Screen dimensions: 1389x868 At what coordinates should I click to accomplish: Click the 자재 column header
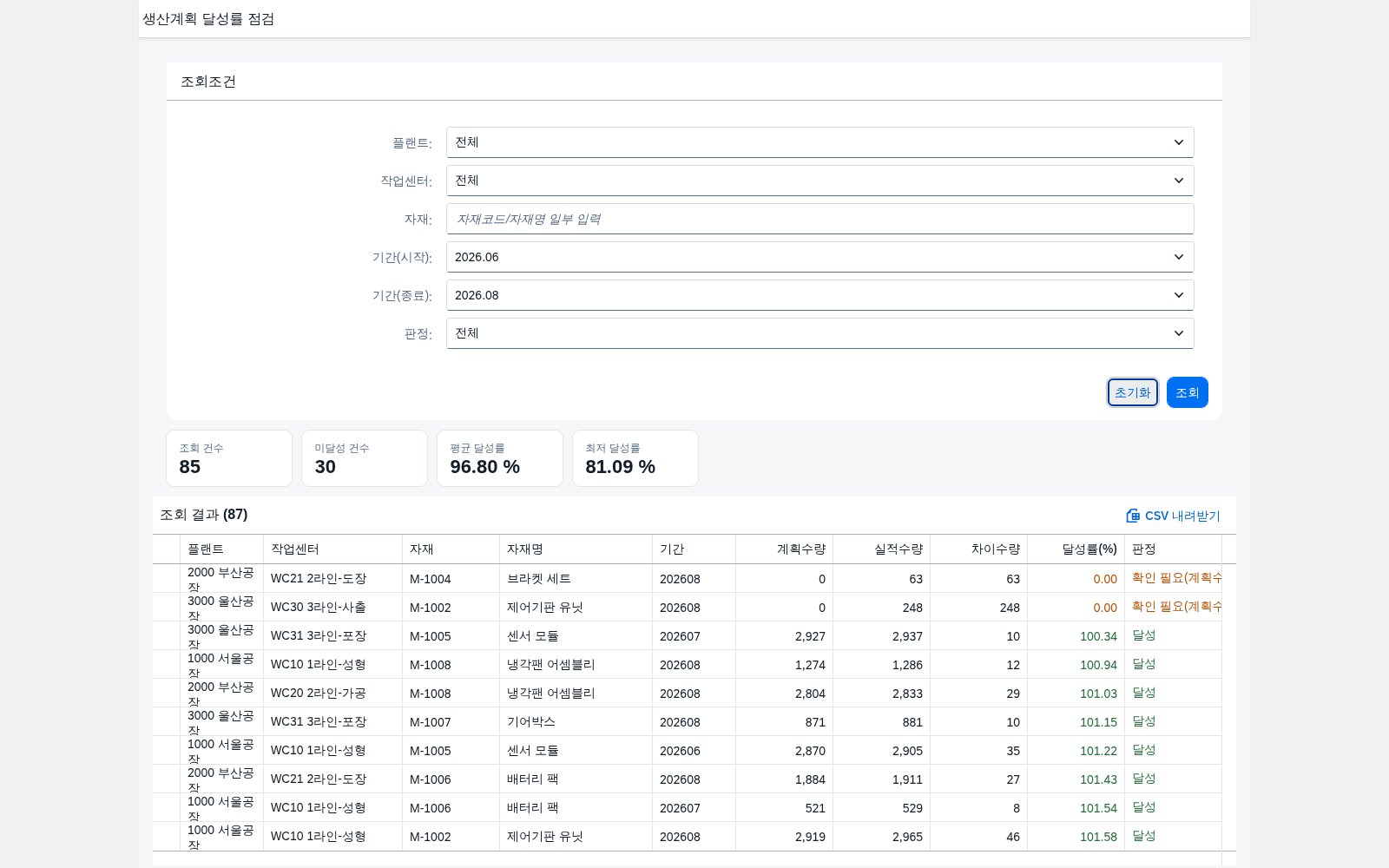[x=451, y=549]
